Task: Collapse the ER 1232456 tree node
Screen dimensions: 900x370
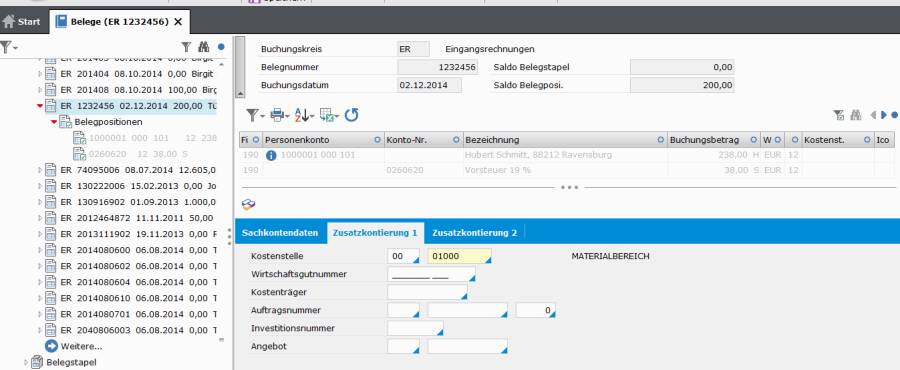Action: [x=40, y=106]
